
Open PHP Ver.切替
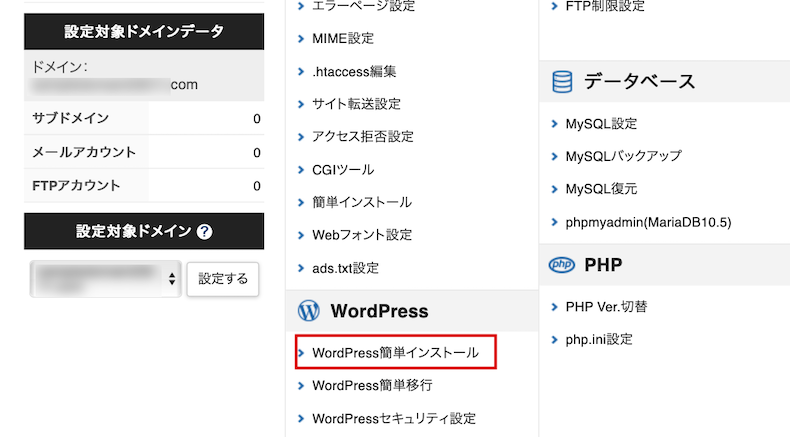[x=606, y=306]
